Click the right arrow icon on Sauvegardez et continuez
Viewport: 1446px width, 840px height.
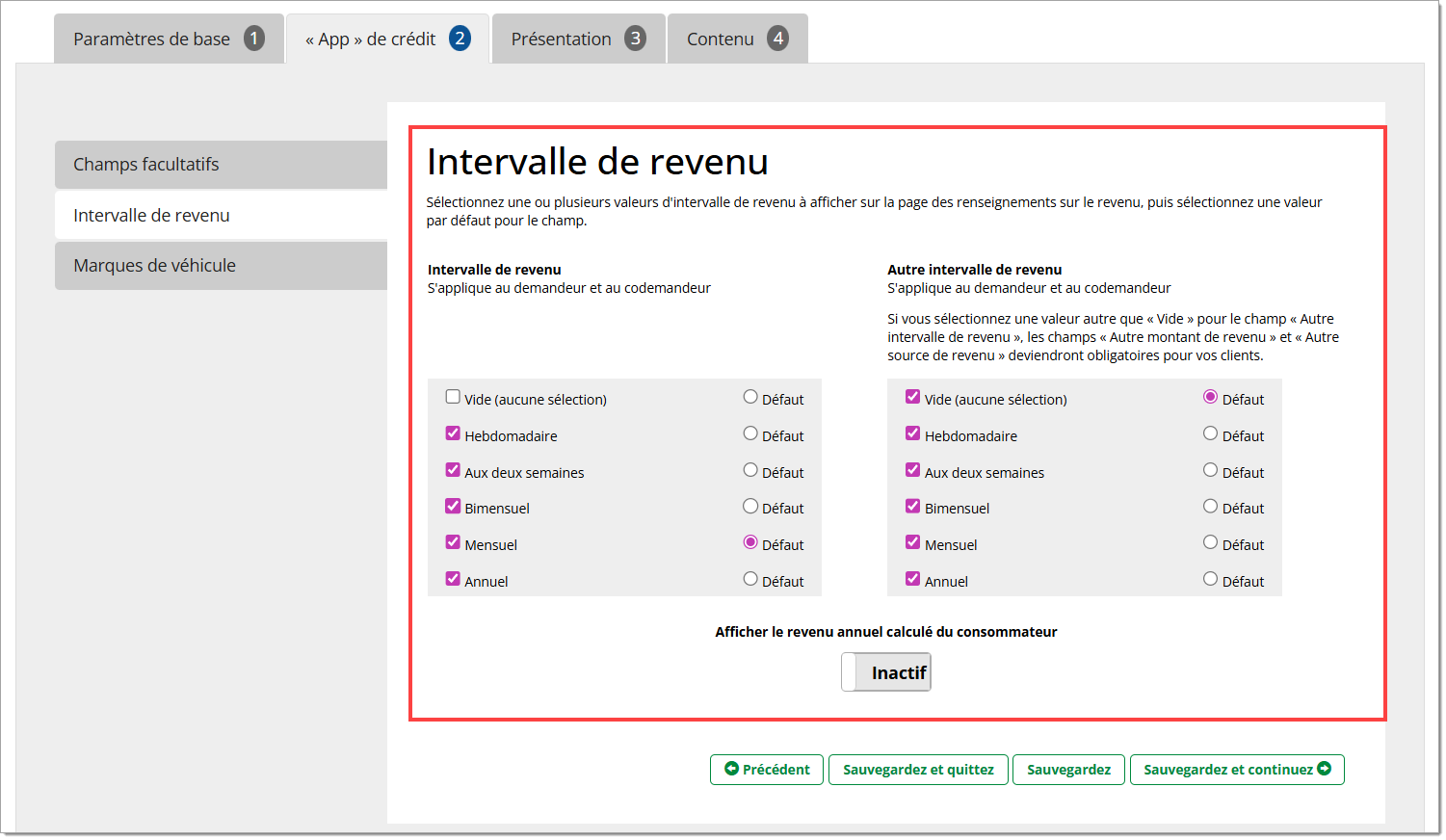click(x=1325, y=769)
